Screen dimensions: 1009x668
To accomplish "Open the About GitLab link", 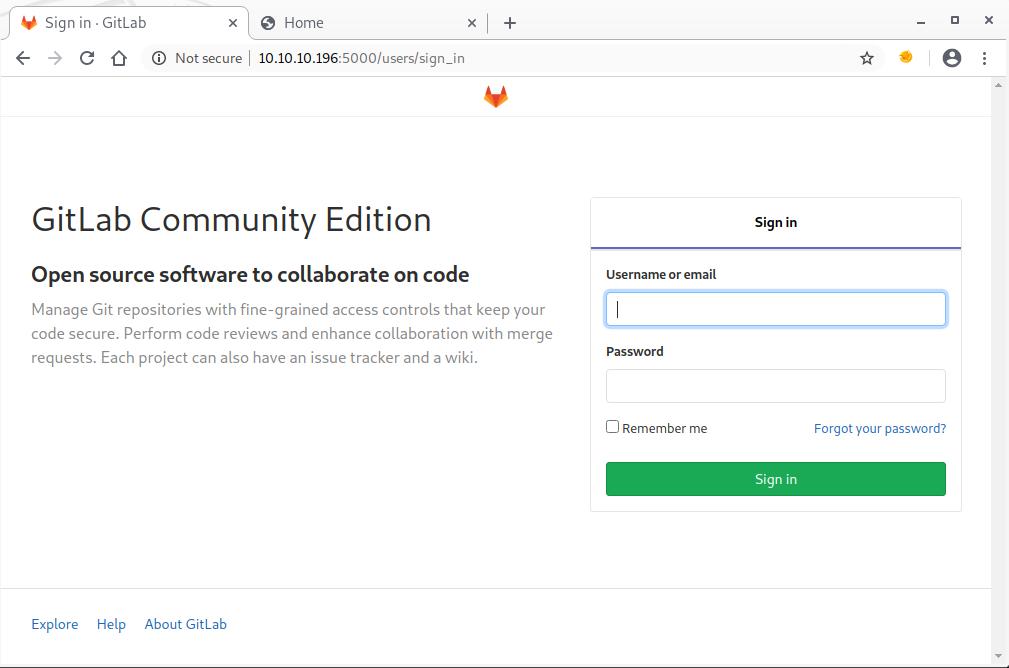I will pos(185,624).
